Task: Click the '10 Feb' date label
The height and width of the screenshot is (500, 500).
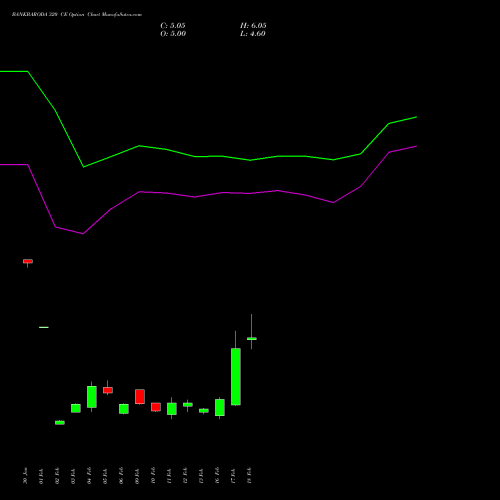Action: [153, 476]
